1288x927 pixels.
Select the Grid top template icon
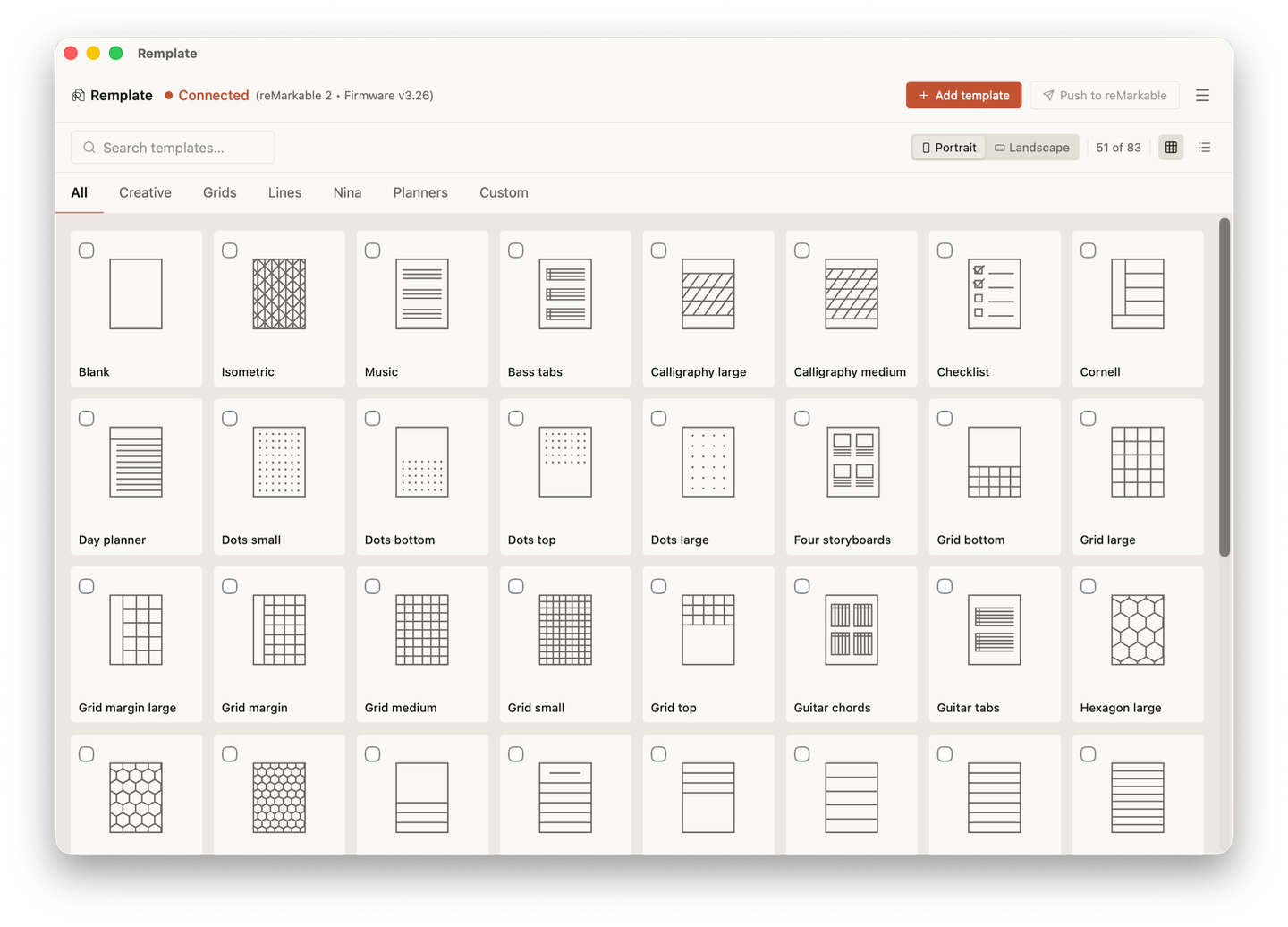click(708, 630)
